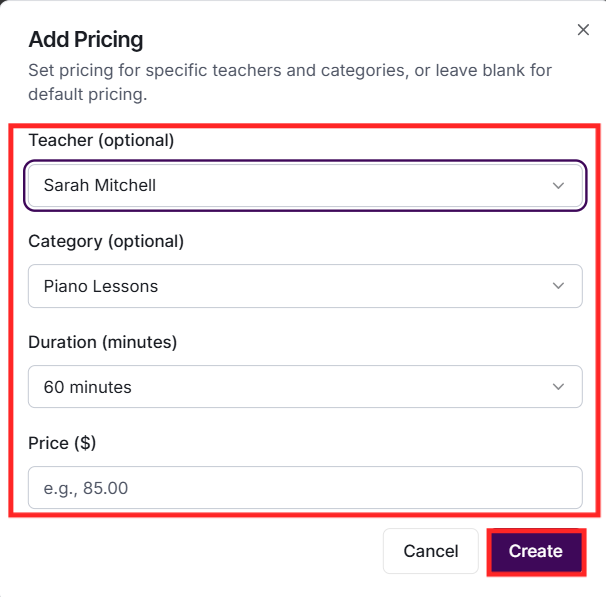Click the chevron in the Teacher field

(x=559, y=186)
